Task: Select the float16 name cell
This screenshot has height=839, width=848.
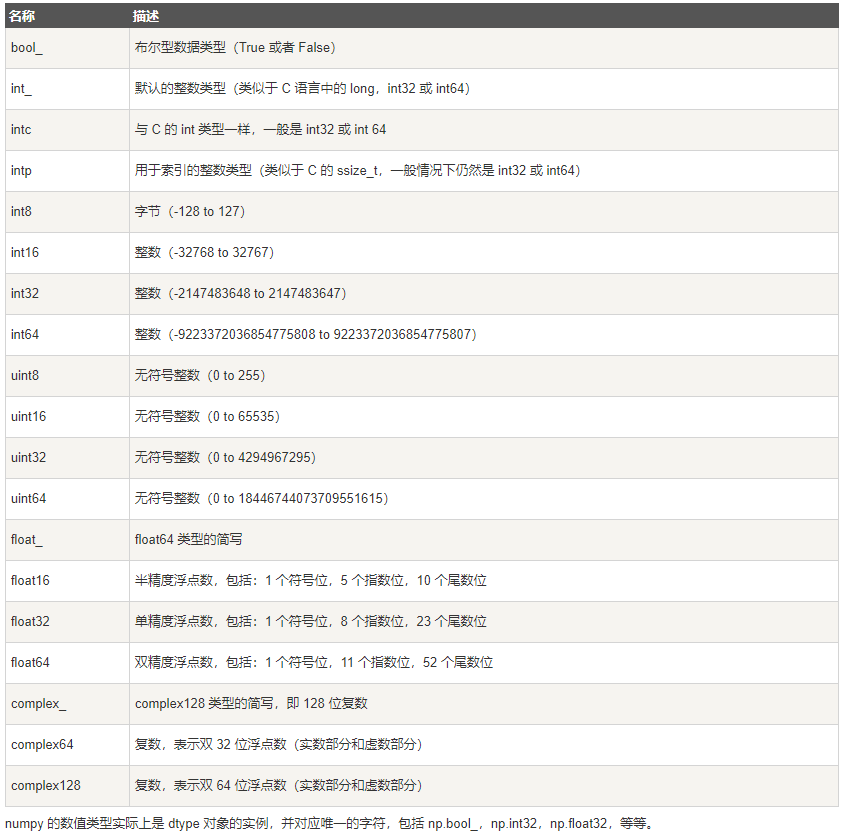Action: [67, 581]
